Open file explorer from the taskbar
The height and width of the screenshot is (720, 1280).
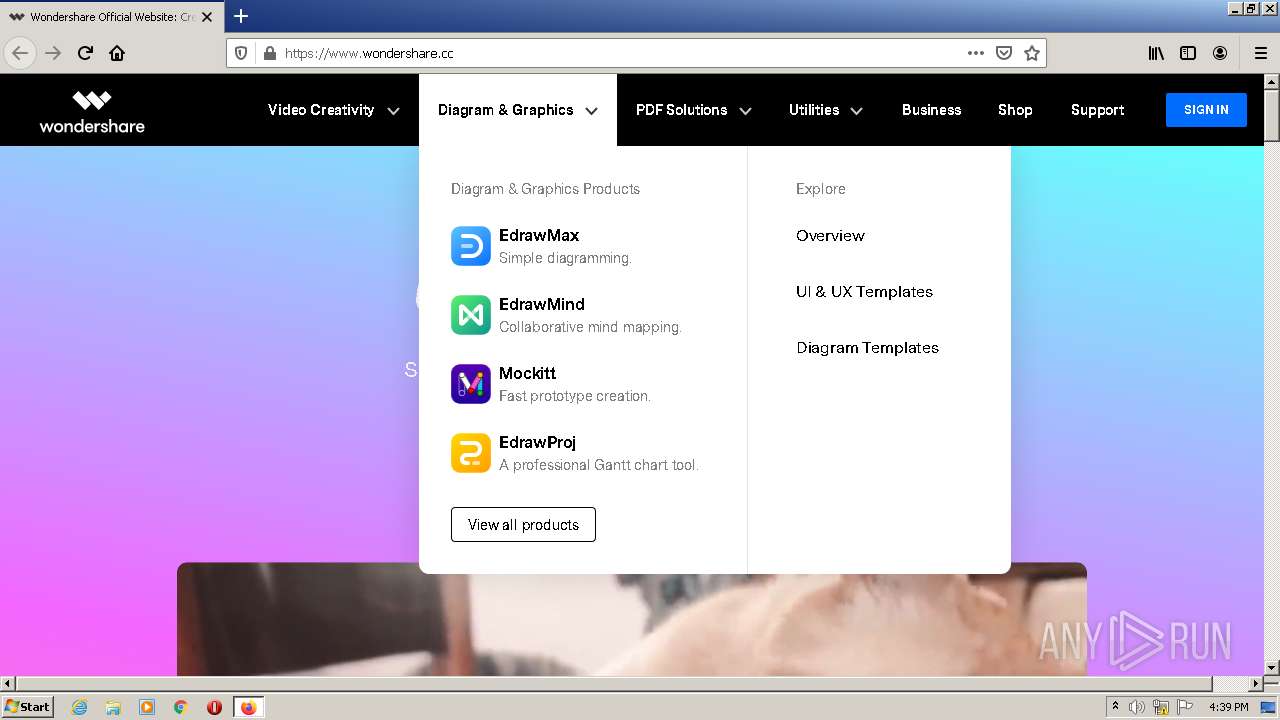[113, 707]
